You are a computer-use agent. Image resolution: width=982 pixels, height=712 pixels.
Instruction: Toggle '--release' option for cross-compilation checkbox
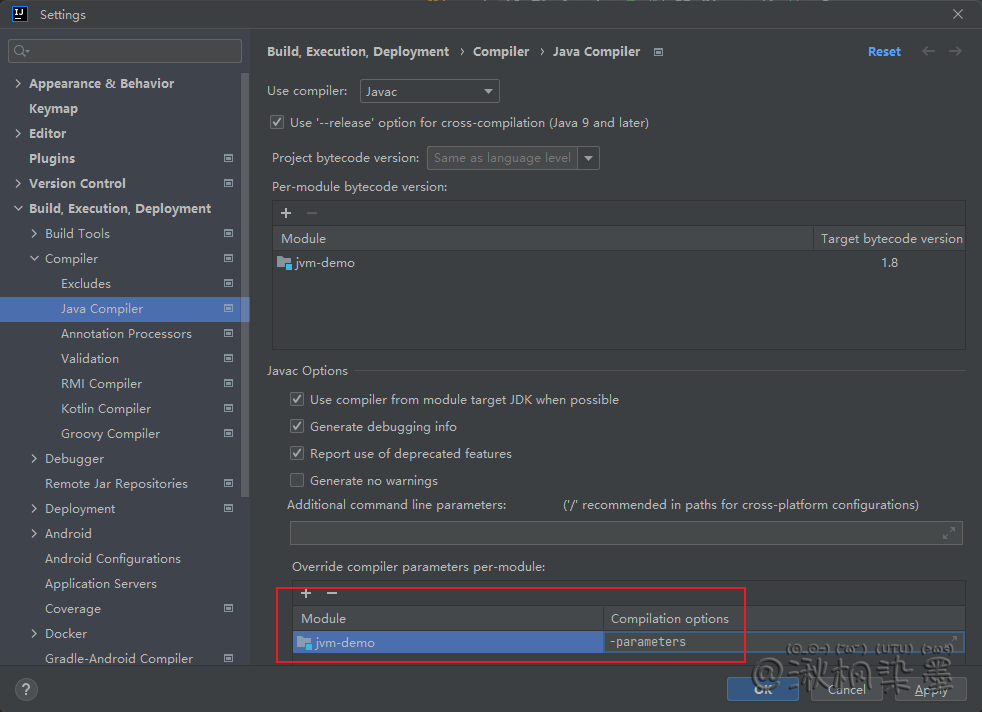[277, 123]
